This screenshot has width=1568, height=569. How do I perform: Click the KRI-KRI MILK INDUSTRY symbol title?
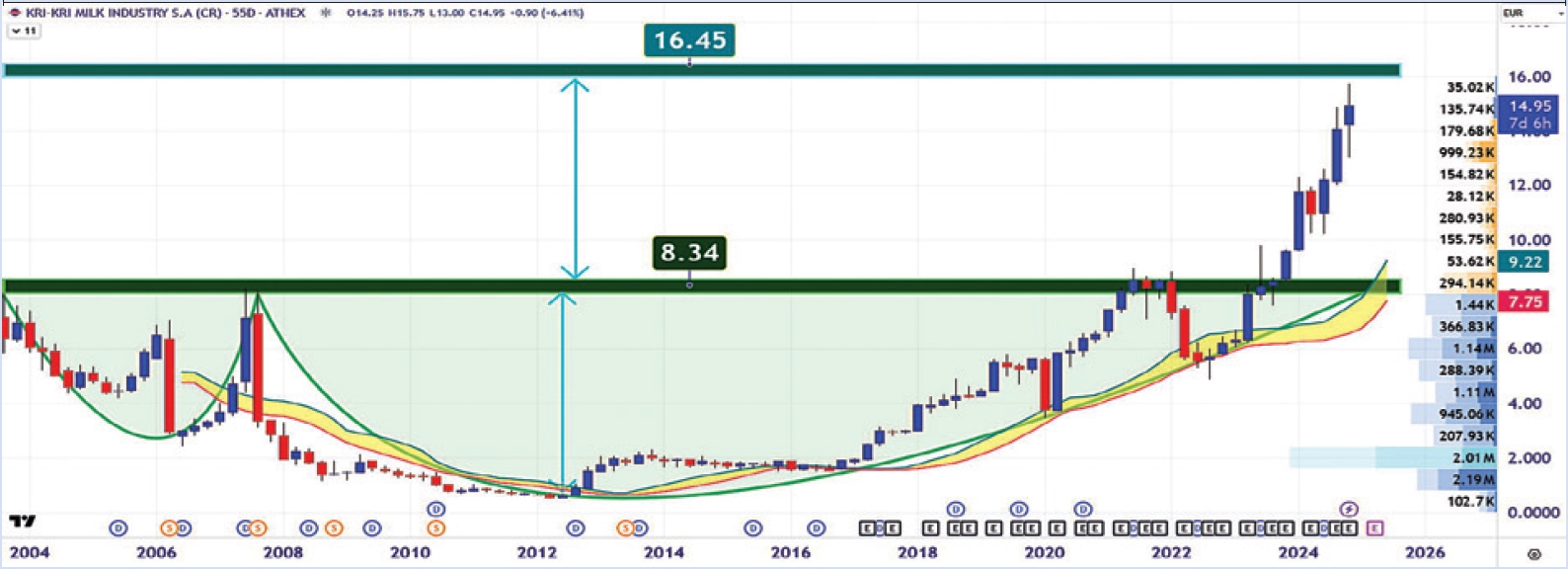[x=164, y=13]
